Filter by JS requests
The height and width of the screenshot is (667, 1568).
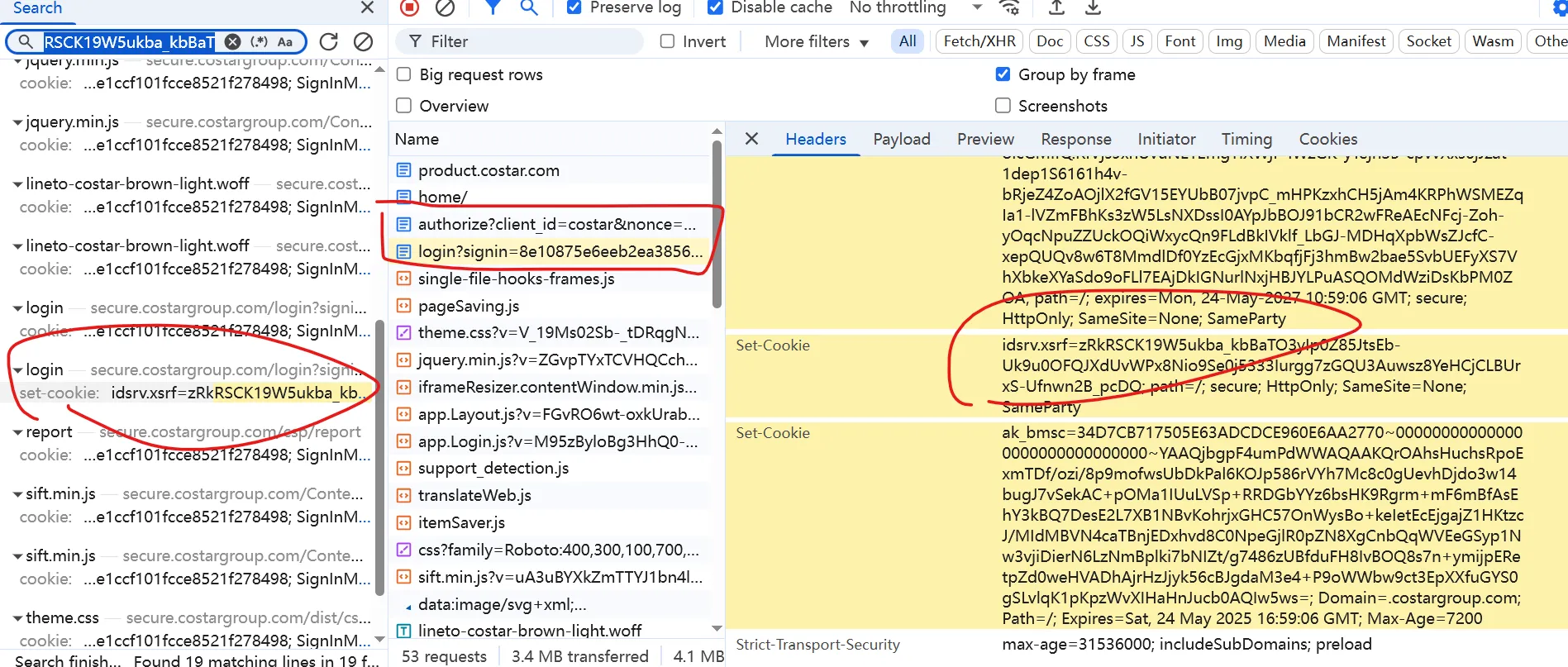click(x=1137, y=41)
